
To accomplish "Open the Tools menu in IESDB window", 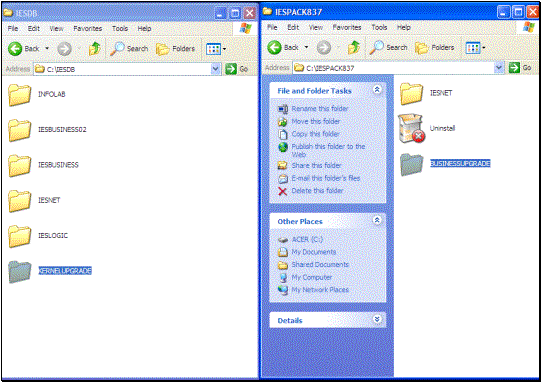I will 120,29.
